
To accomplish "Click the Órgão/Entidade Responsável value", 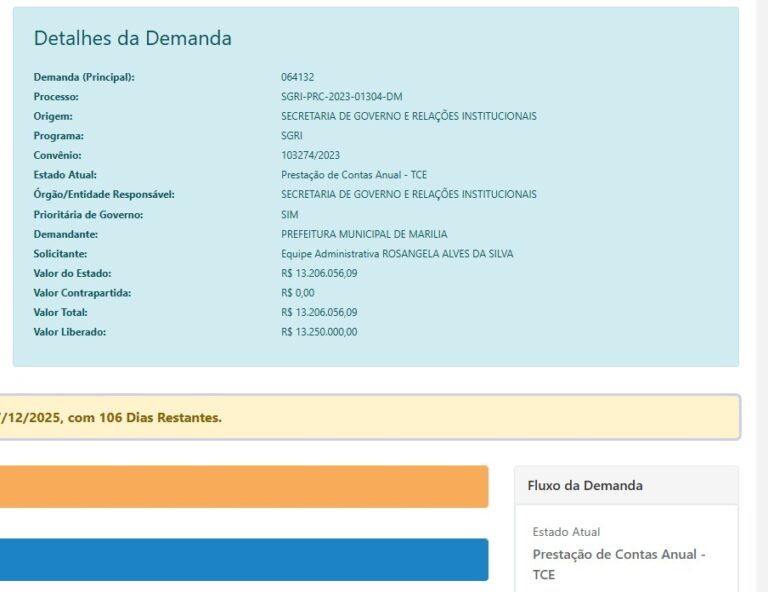I will tap(408, 194).
